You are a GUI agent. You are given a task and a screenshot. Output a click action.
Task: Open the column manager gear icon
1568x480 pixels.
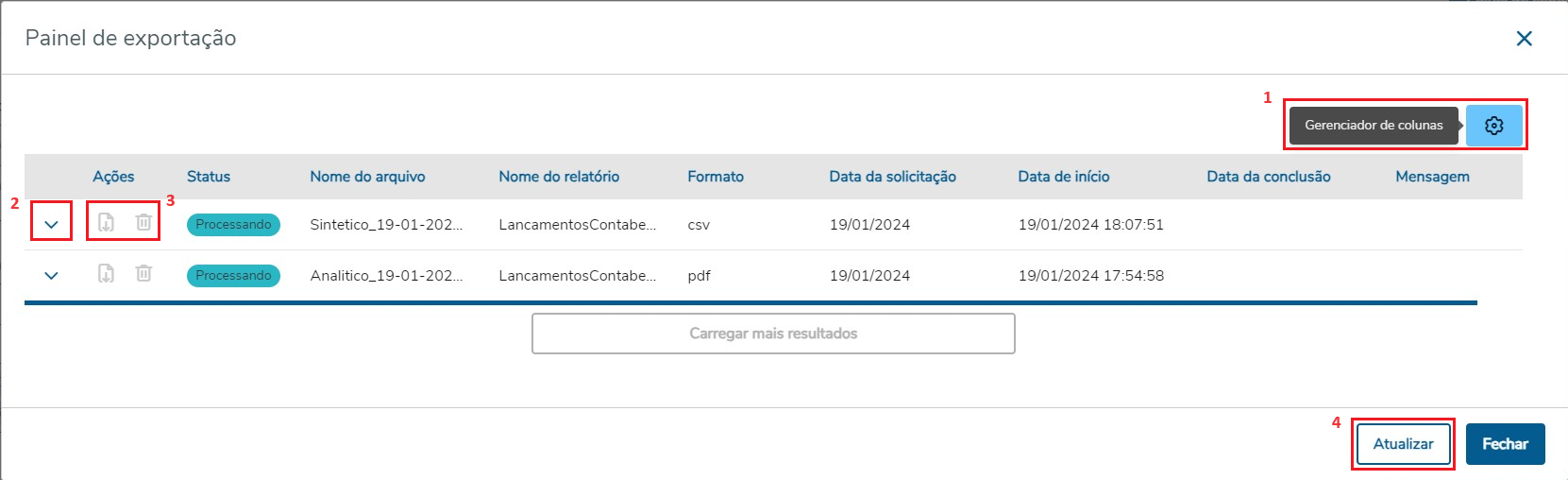1493,126
